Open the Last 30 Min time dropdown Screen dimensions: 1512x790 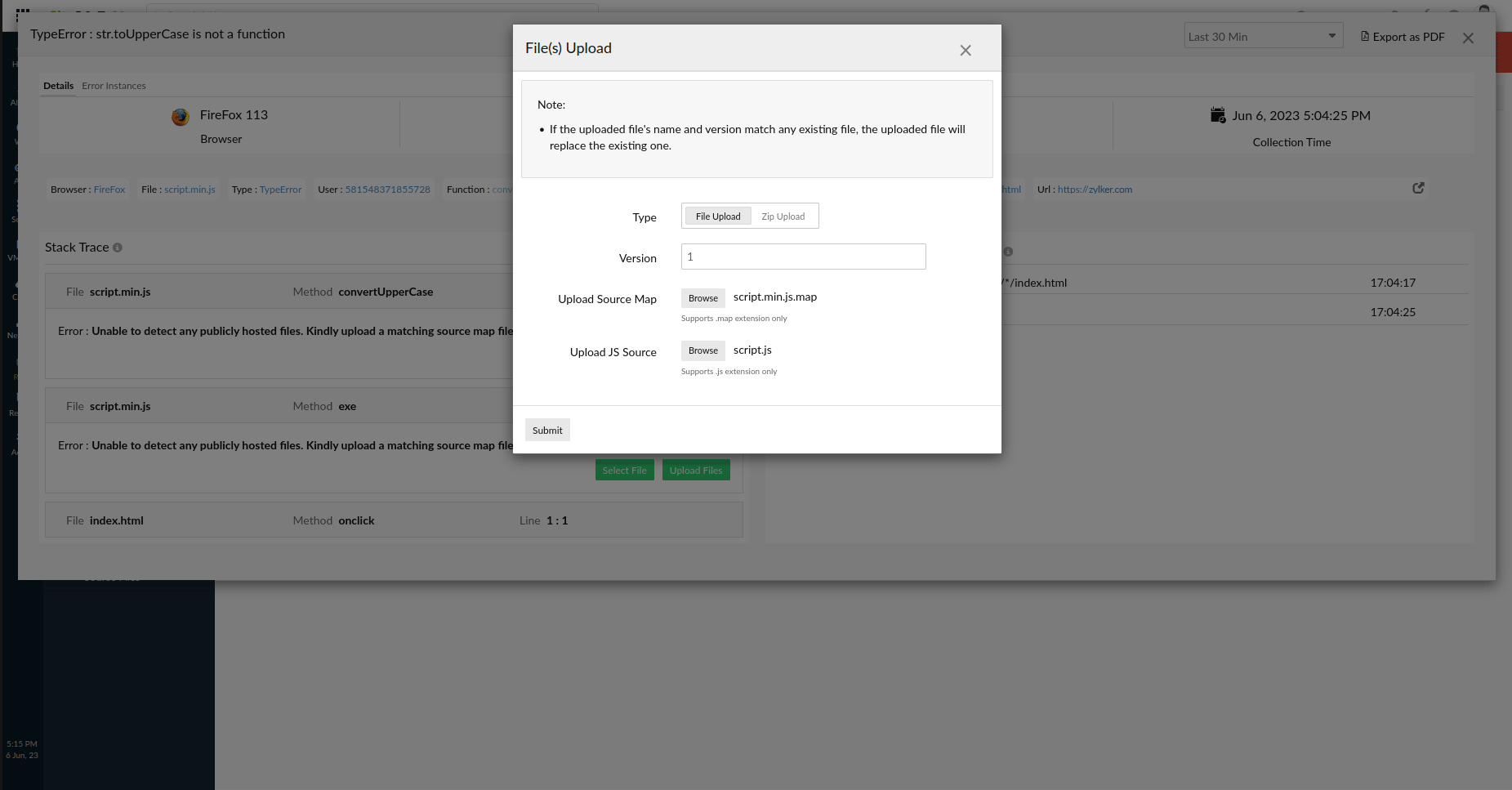coord(1263,37)
